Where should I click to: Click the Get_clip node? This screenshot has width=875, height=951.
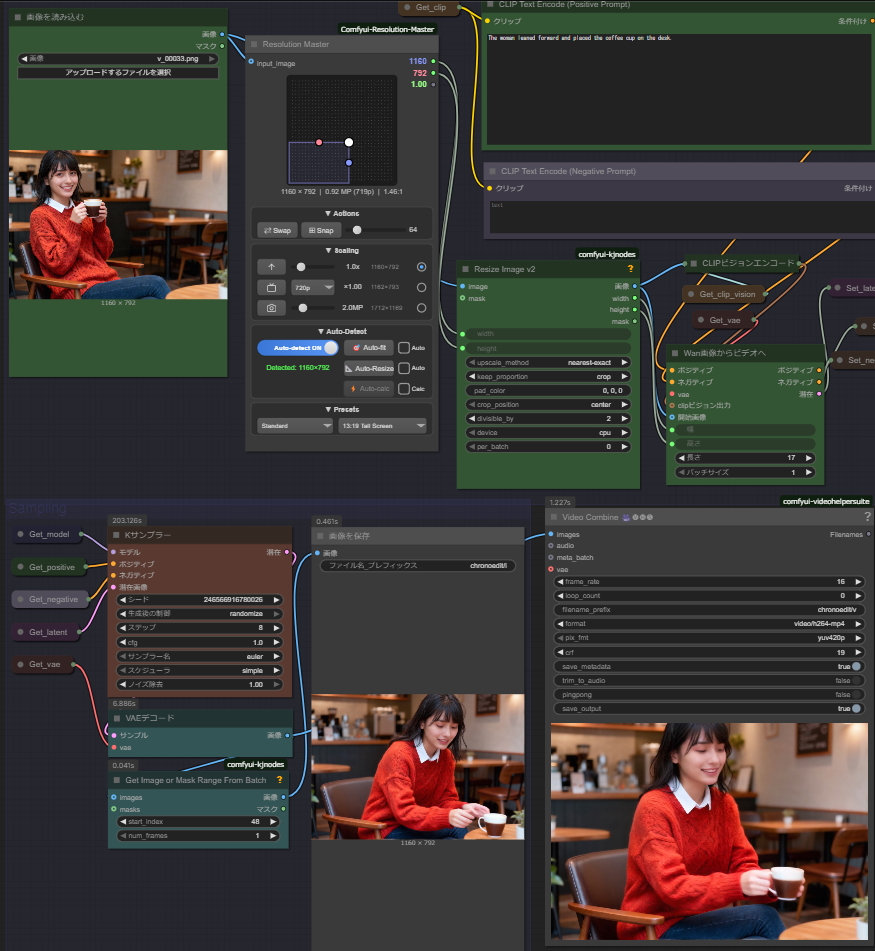[x=431, y=7]
